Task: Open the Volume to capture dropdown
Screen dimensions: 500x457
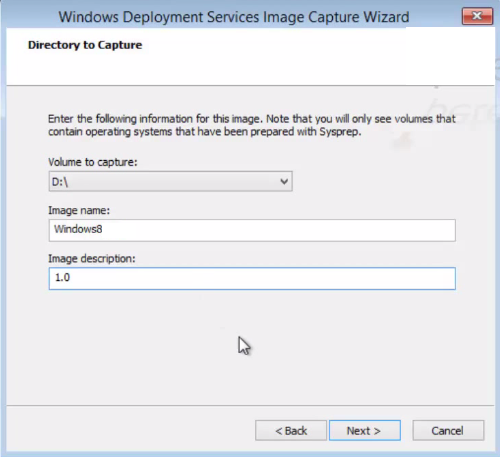Action: [x=171, y=181]
